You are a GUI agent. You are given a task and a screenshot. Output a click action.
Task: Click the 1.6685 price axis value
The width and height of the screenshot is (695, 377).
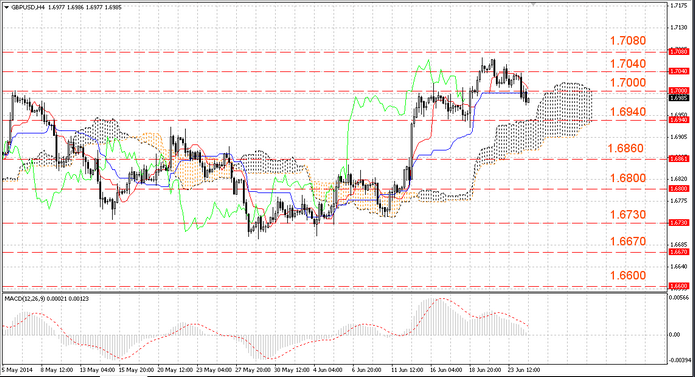(x=679, y=245)
